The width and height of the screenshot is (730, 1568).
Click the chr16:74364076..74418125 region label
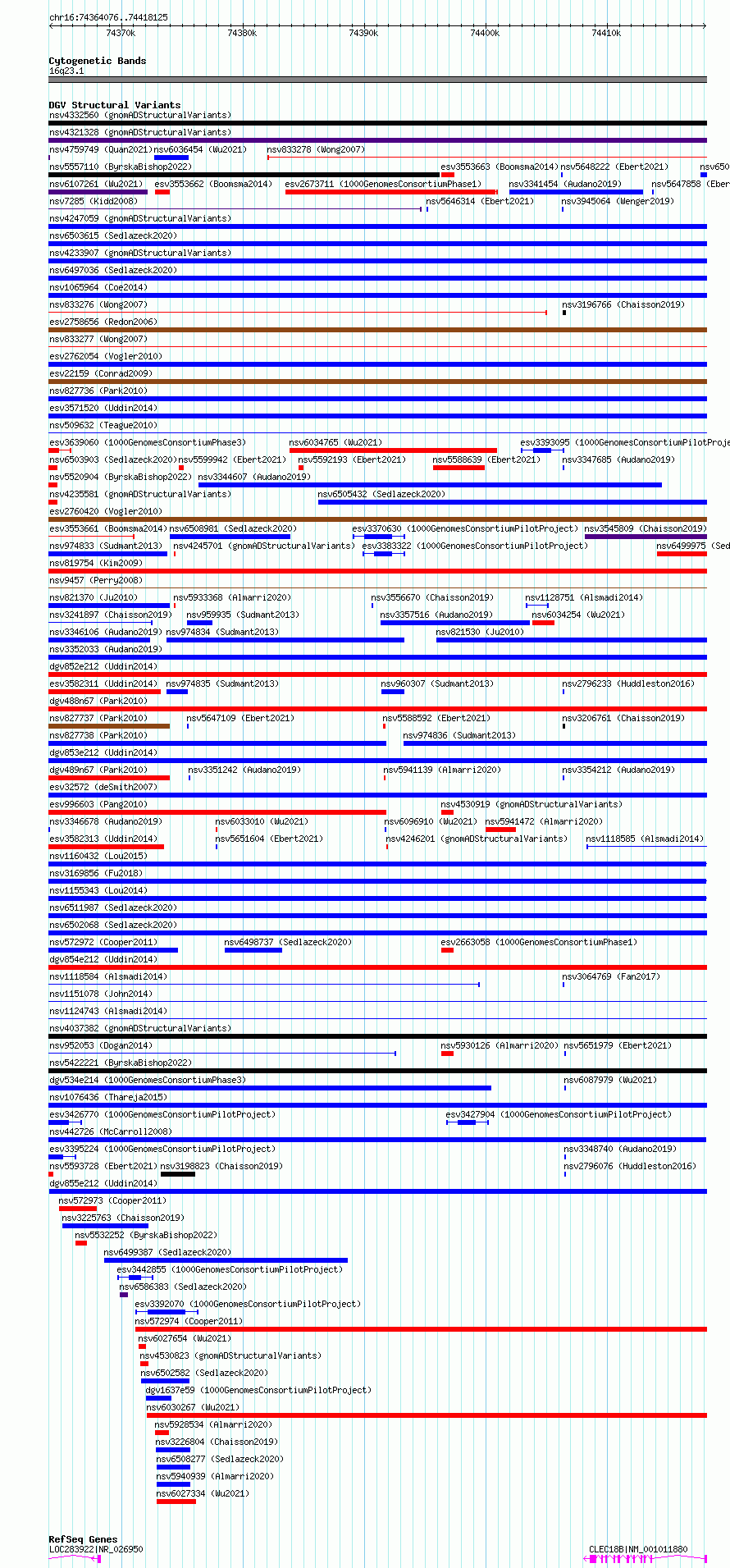click(x=108, y=17)
